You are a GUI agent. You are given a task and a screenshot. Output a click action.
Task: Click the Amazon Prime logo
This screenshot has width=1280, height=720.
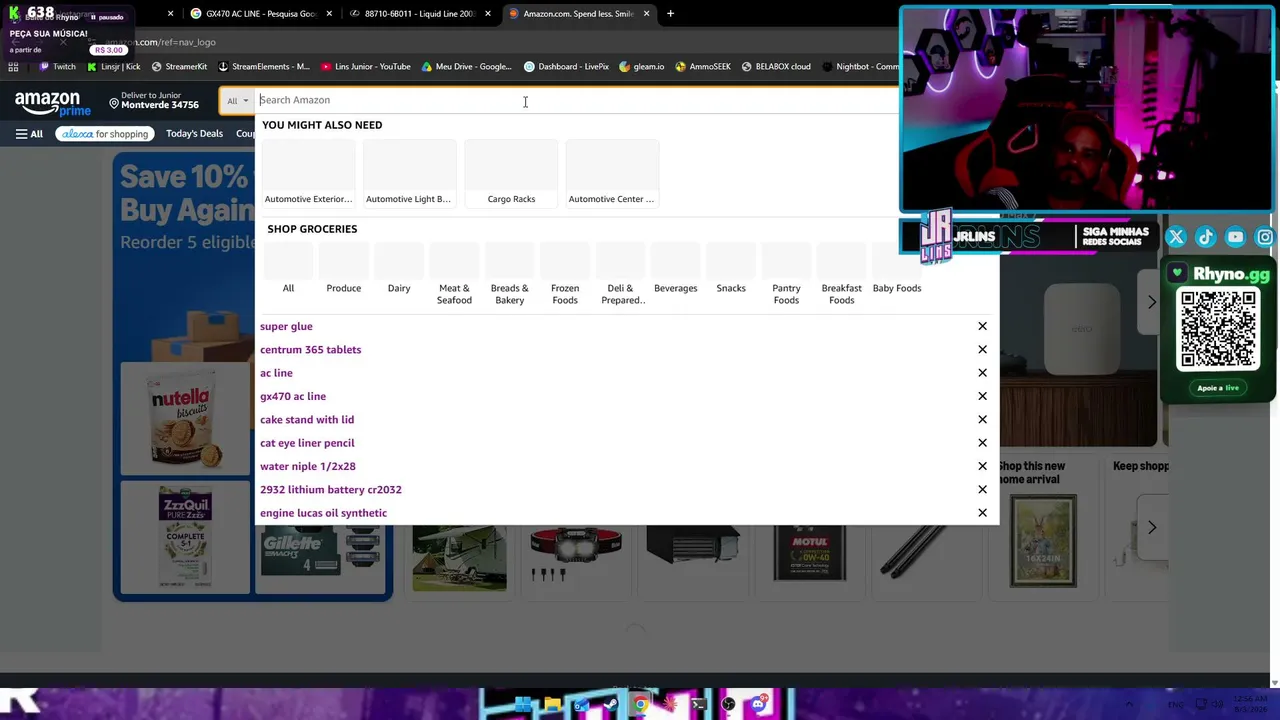click(x=52, y=103)
